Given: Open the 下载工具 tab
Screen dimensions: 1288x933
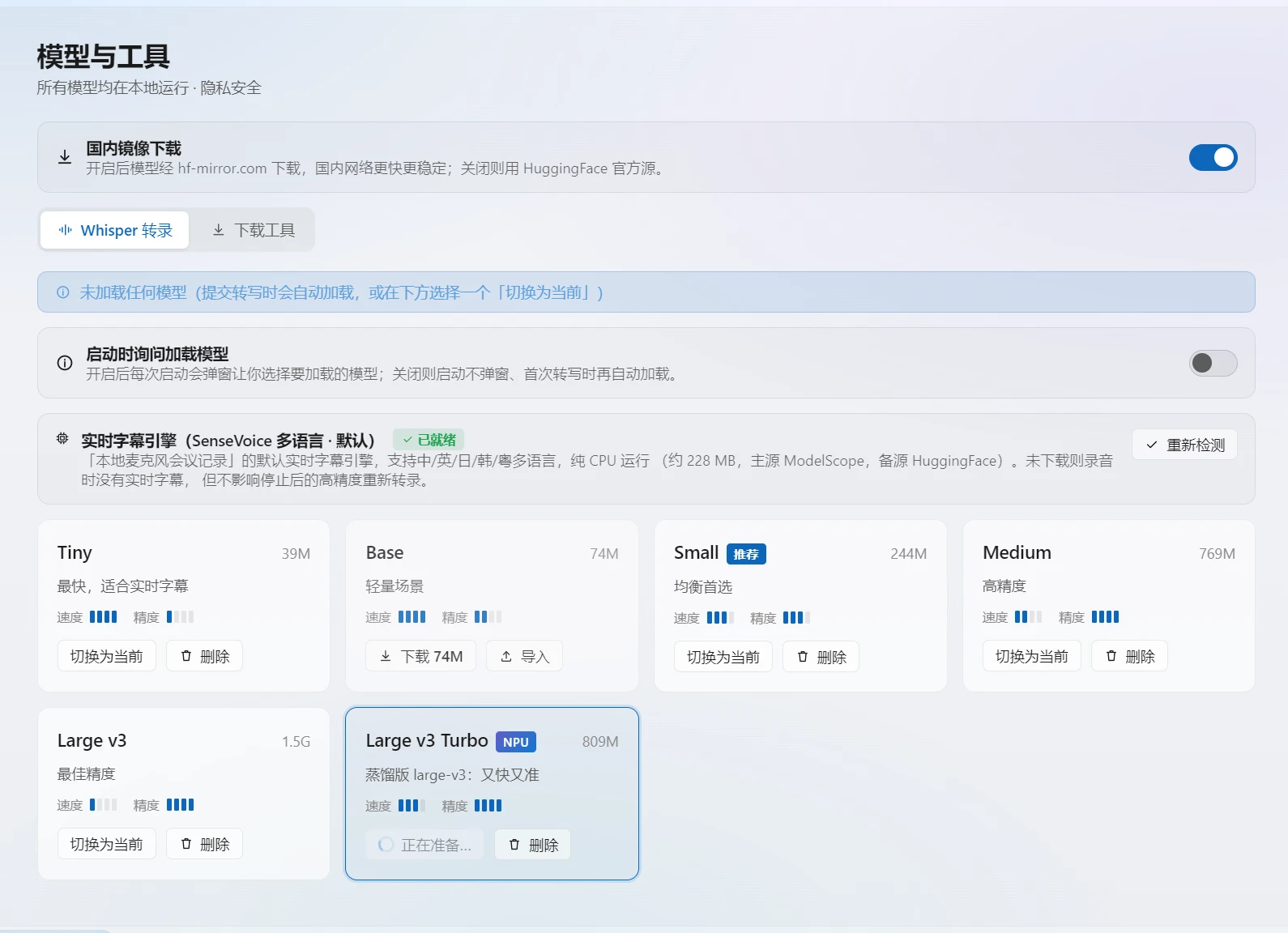Looking at the screenshot, I should point(253,231).
